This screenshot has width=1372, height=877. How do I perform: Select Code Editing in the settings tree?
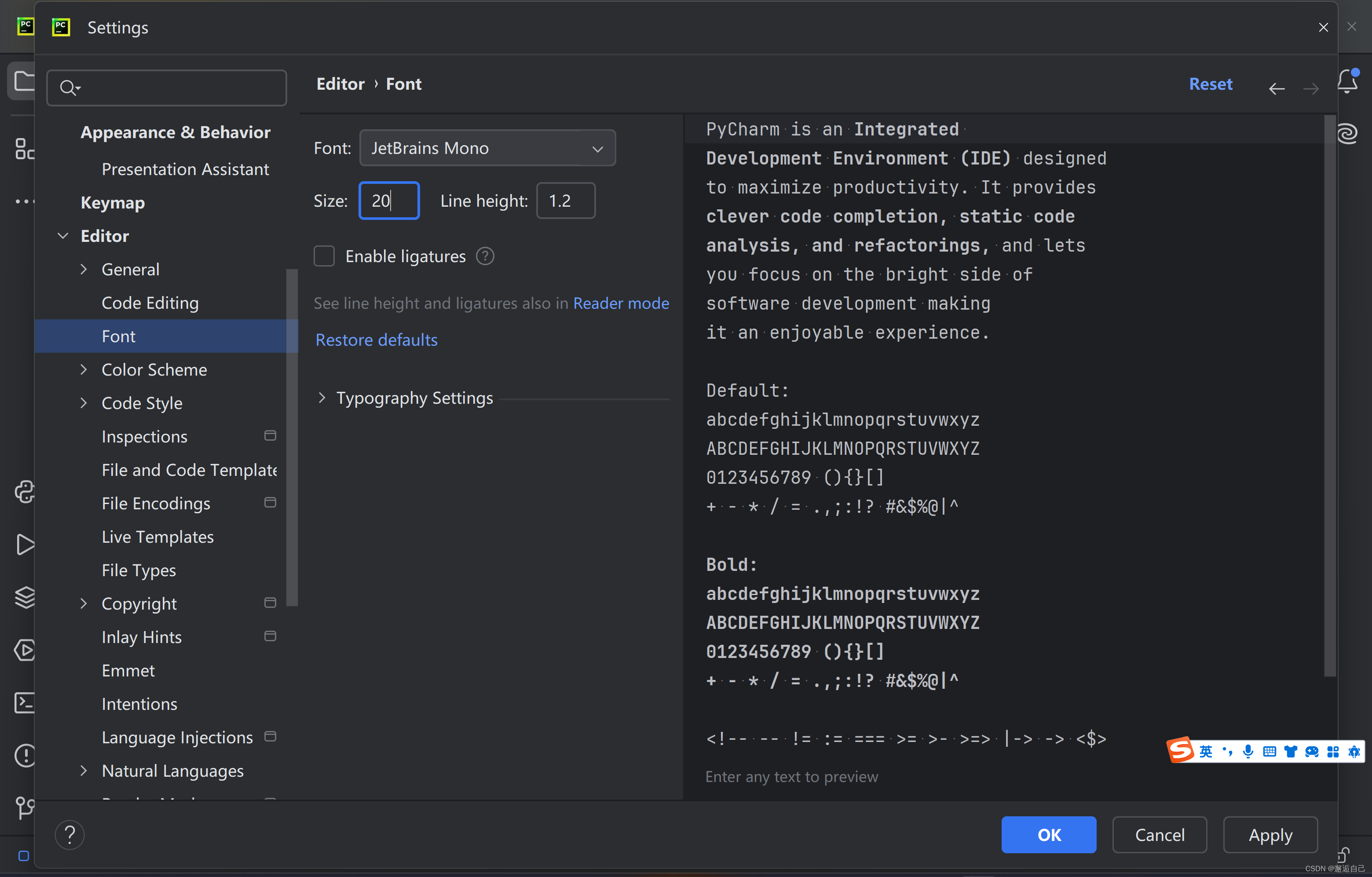click(x=150, y=303)
